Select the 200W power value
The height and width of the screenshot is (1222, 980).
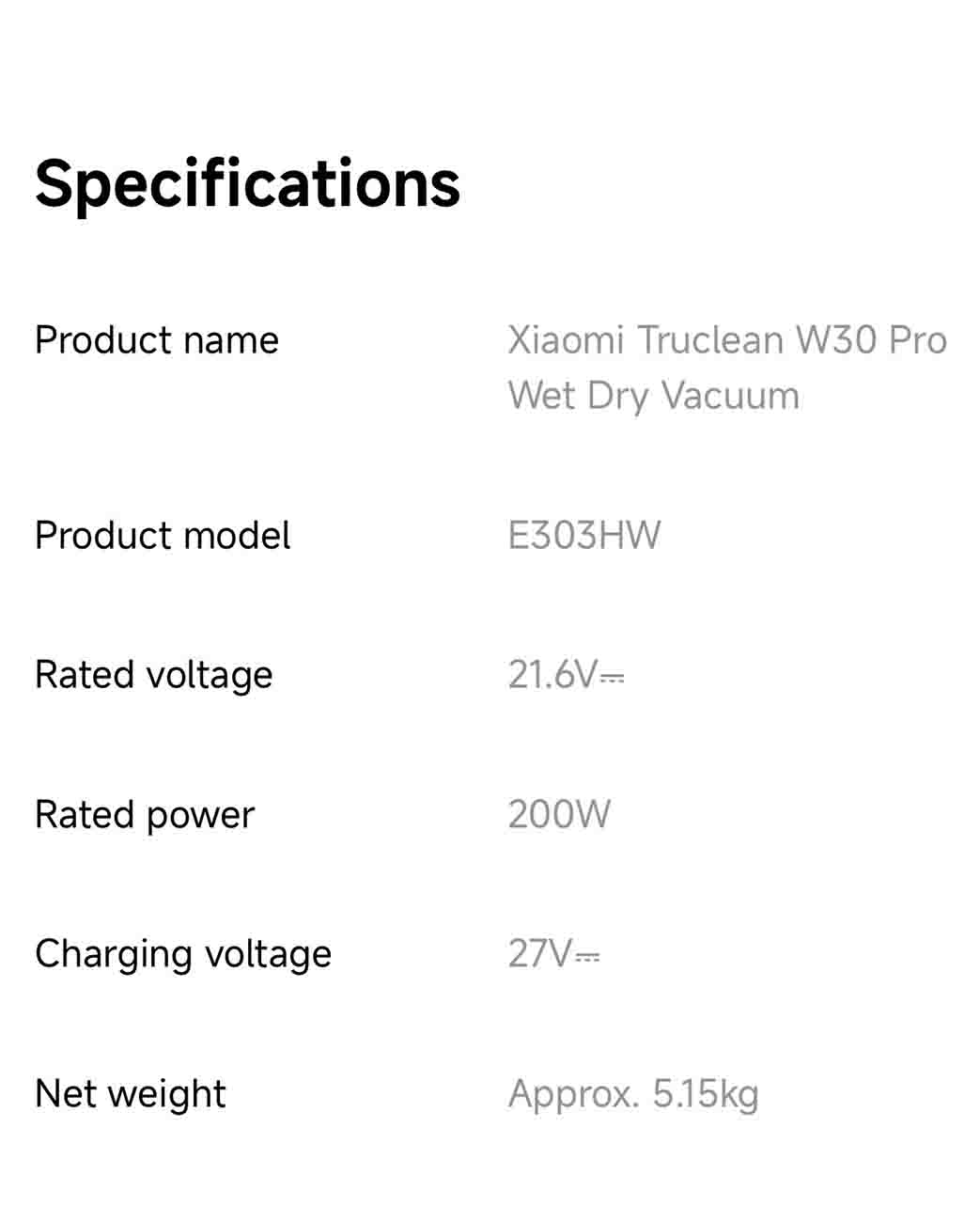[559, 815]
